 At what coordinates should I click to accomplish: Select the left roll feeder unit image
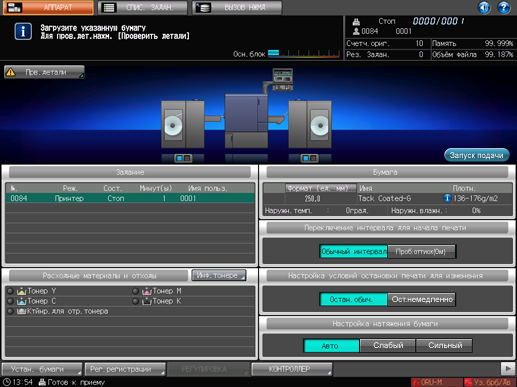(x=183, y=124)
